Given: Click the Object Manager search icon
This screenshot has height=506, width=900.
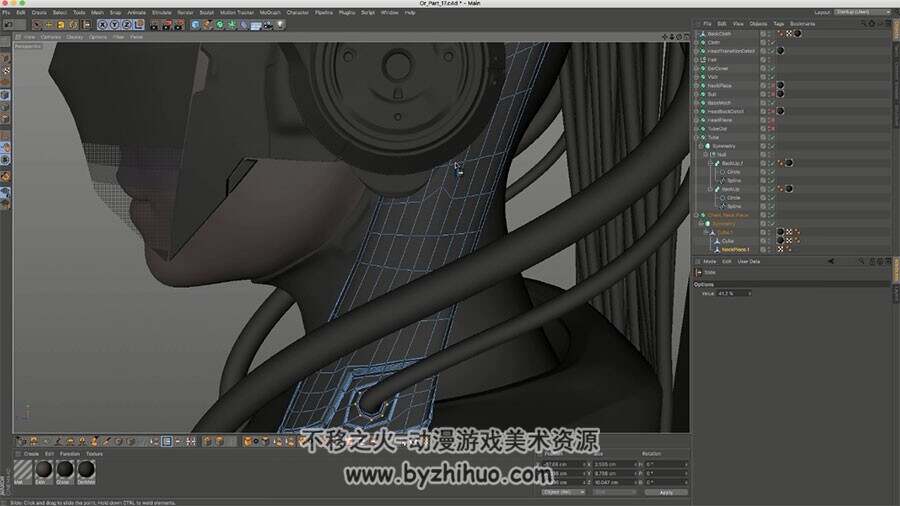Looking at the screenshot, I should [x=863, y=24].
